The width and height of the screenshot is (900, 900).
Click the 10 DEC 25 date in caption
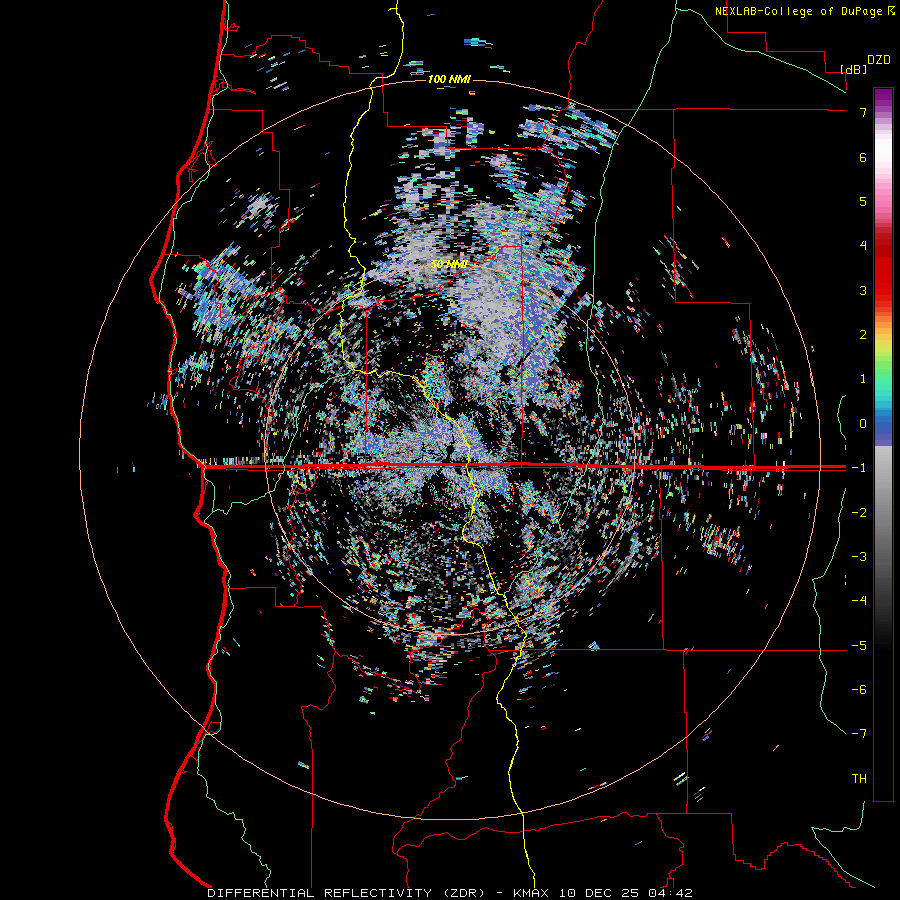click(599, 893)
